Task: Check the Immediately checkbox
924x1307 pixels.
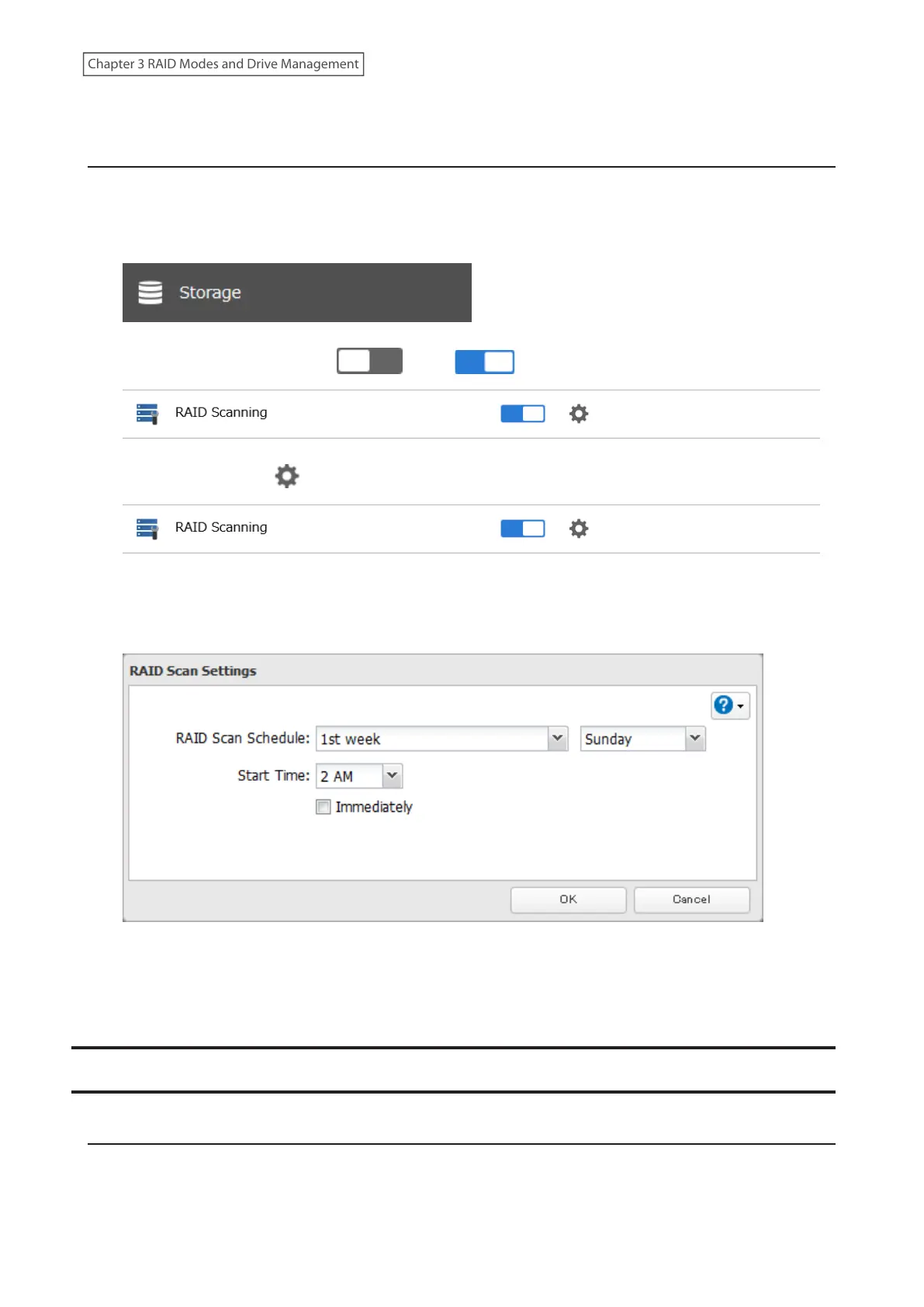Action: click(x=324, y=807)
